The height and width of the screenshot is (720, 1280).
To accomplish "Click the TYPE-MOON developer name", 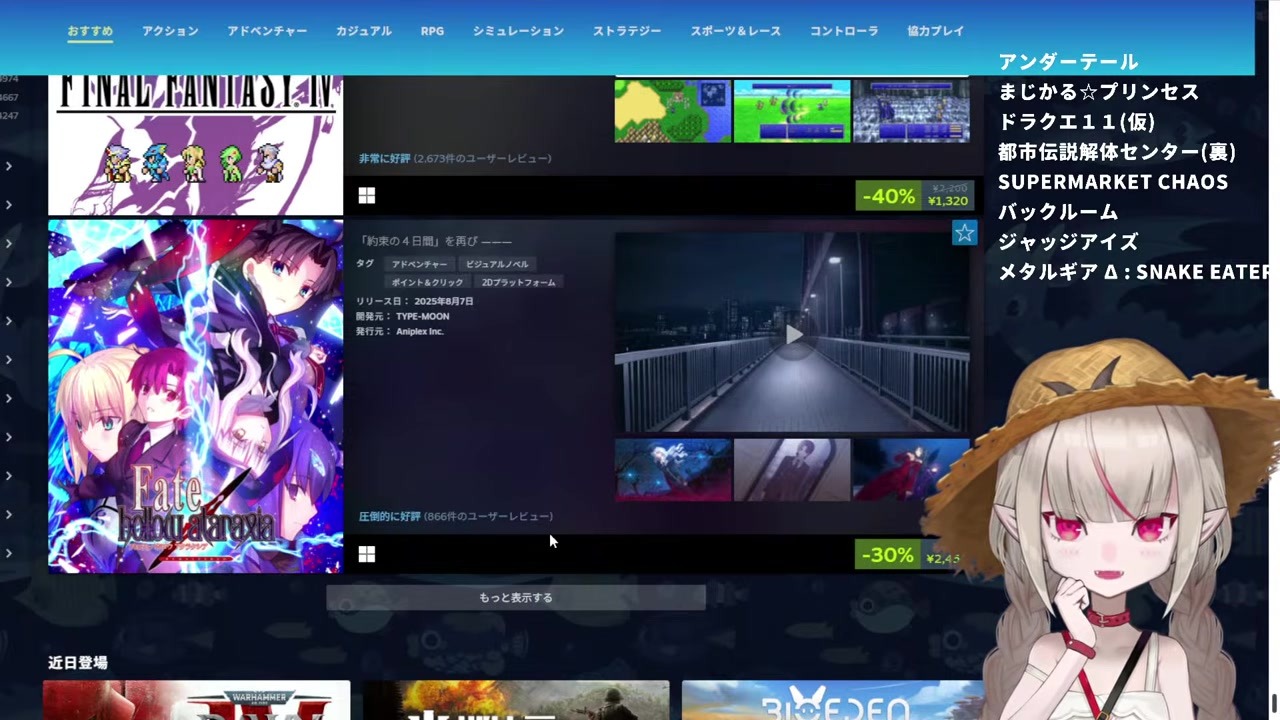I will point(423,316).
